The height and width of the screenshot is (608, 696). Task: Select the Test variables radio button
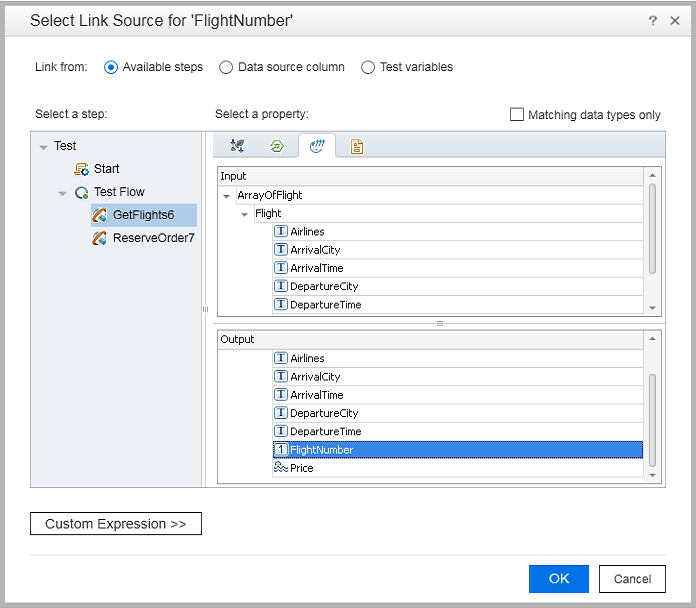point(368,67)
